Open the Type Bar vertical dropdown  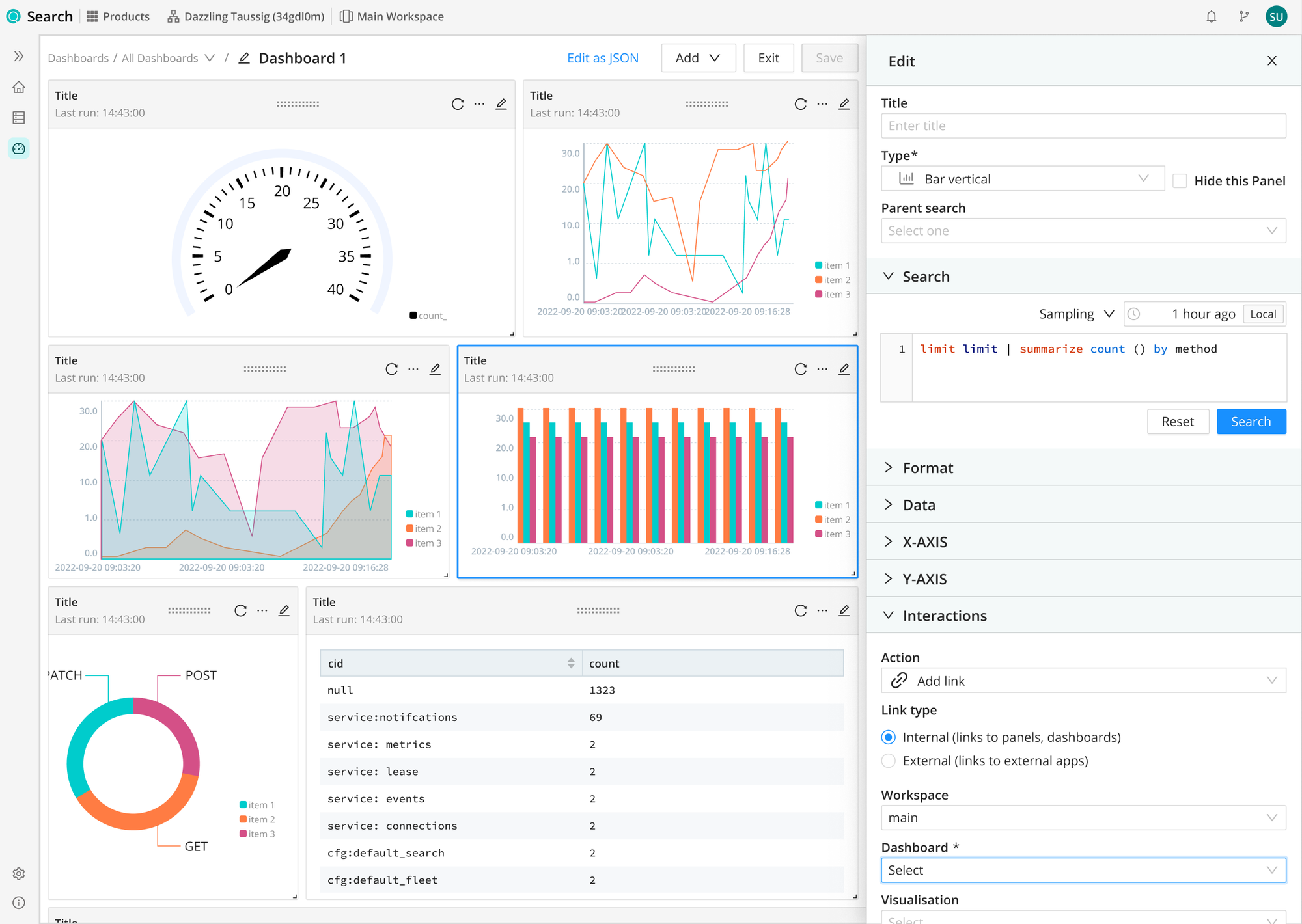[x=1022, y=179]
